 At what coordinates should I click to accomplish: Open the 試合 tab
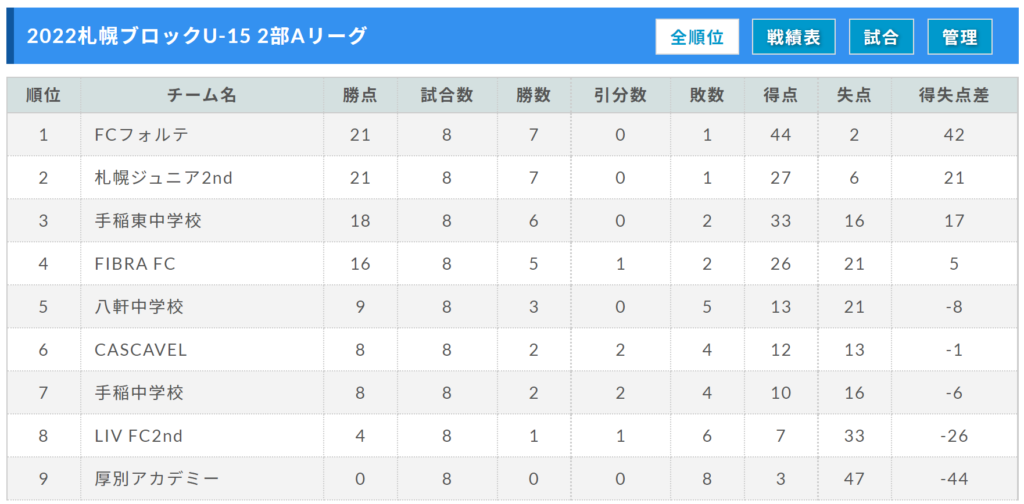tap(881, 37)
